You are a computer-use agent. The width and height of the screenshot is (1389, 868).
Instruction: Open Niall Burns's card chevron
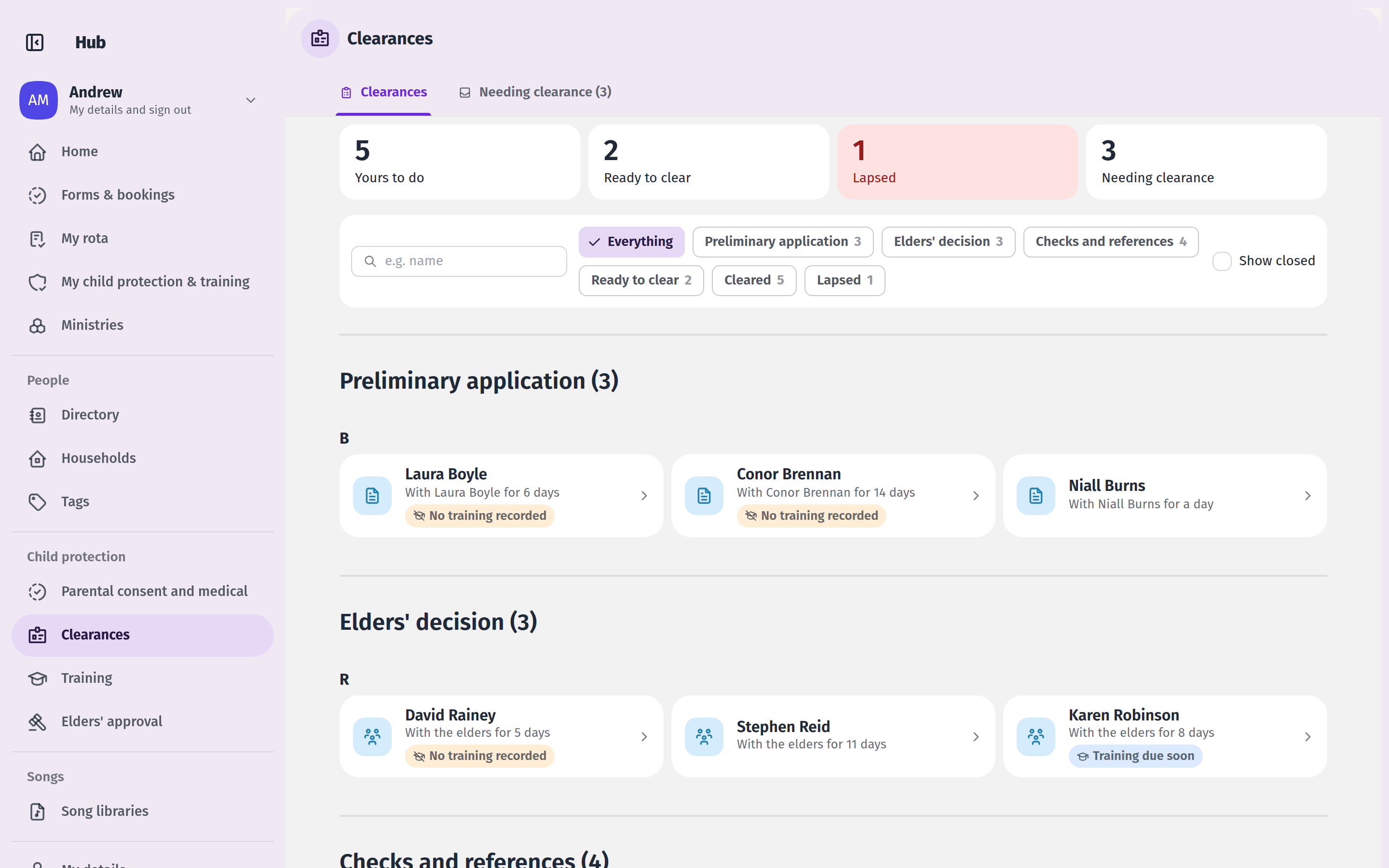point(1307,495)
